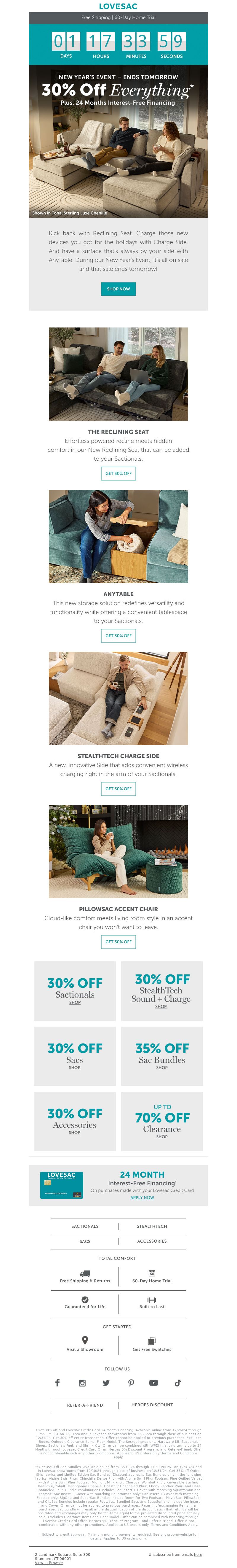Click Get 30% Off under AnyTable
This screenshot has width=237, height=1568.
pyautogui.click(x=118, y=635)
